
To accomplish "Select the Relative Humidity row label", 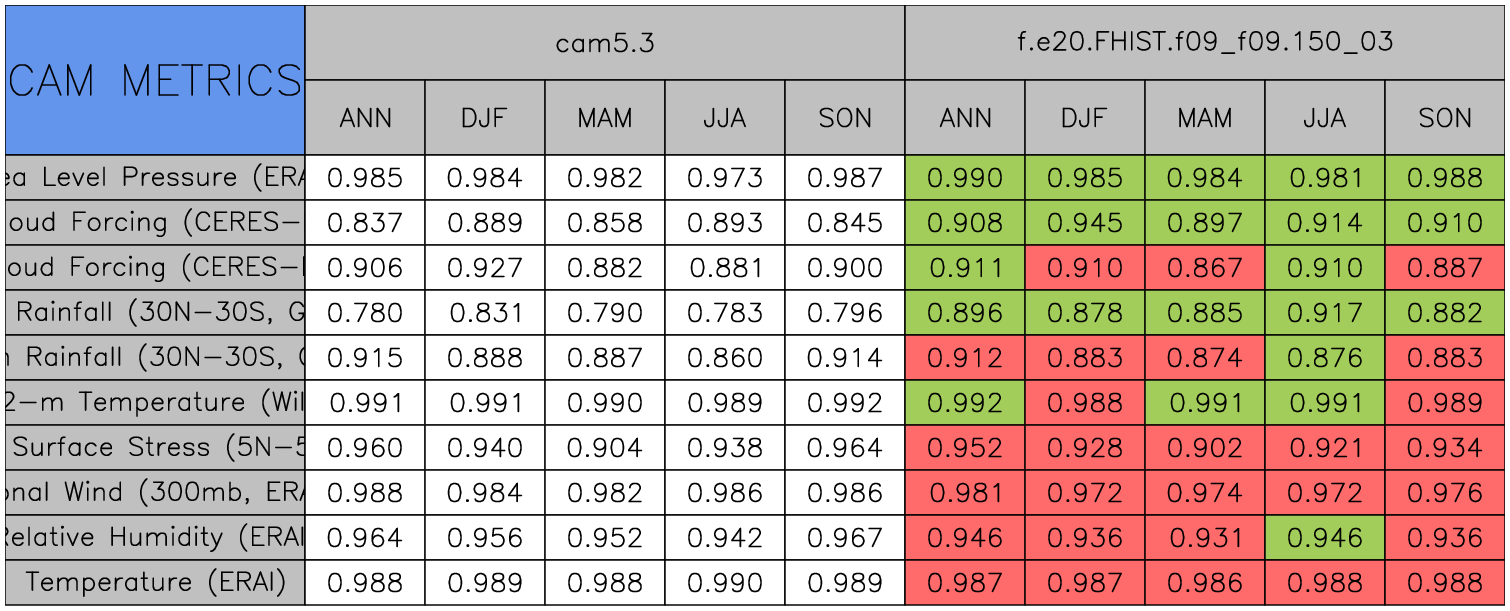I will click(x=155, y=538).
